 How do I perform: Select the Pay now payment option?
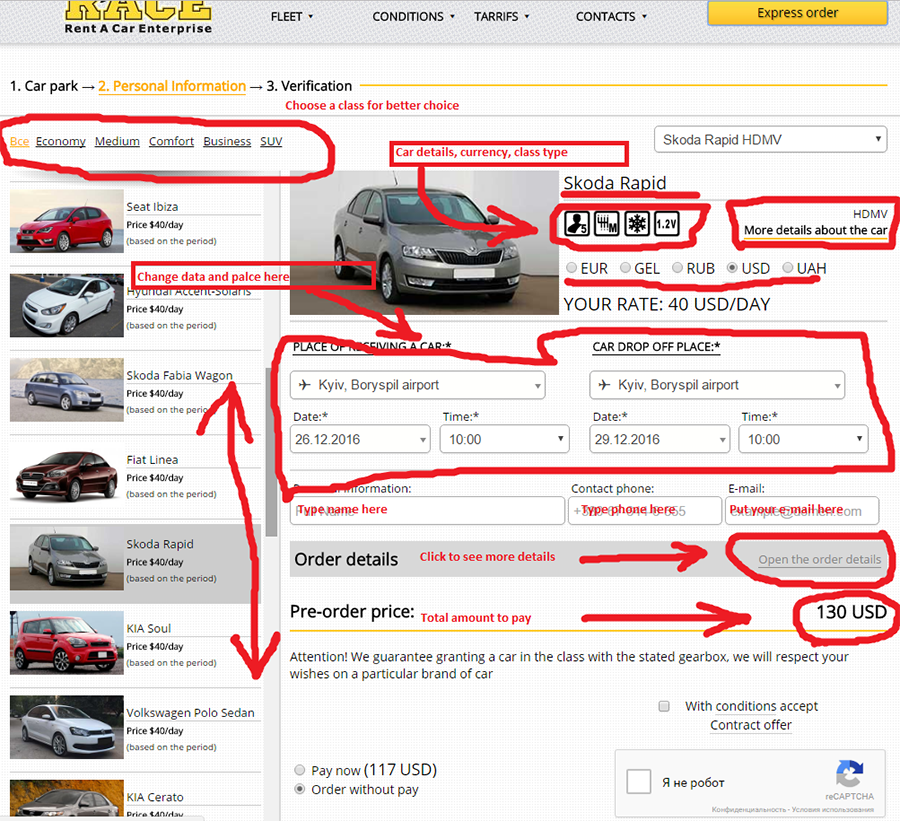click(x=300, y=770)
